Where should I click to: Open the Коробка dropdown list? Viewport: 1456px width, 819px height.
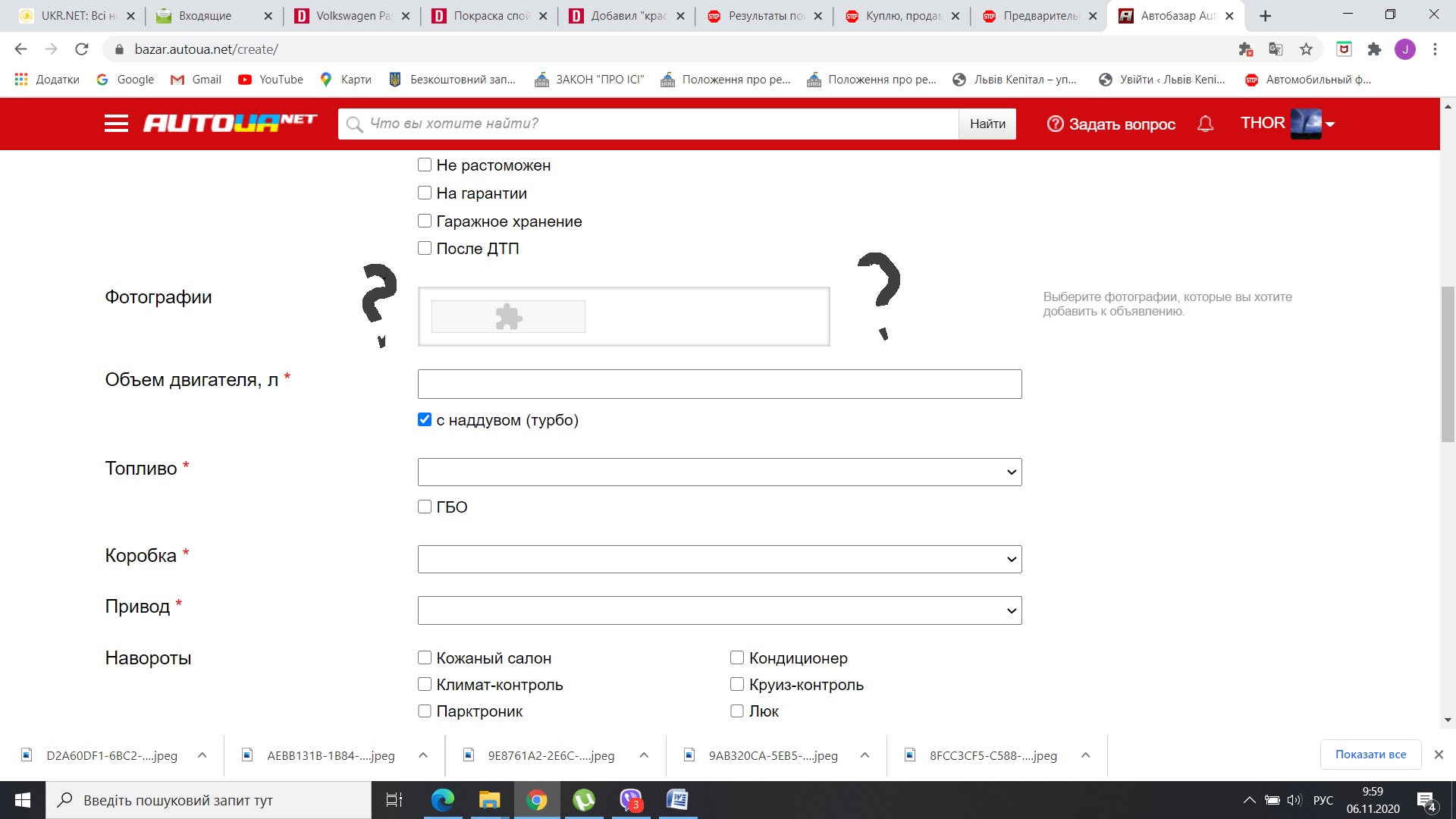tap(719, 560)
